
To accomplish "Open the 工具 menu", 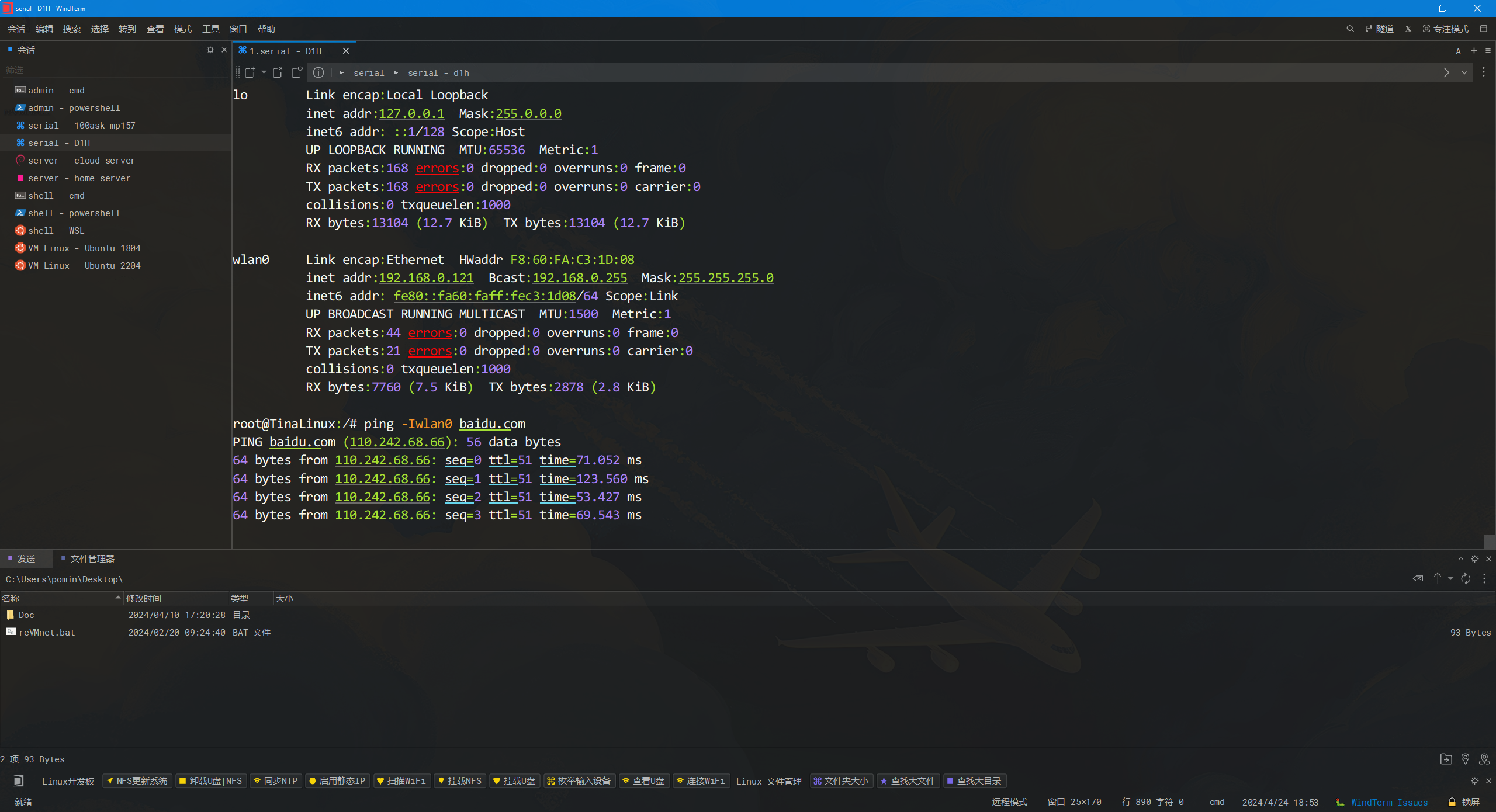I will pos(211,29).
